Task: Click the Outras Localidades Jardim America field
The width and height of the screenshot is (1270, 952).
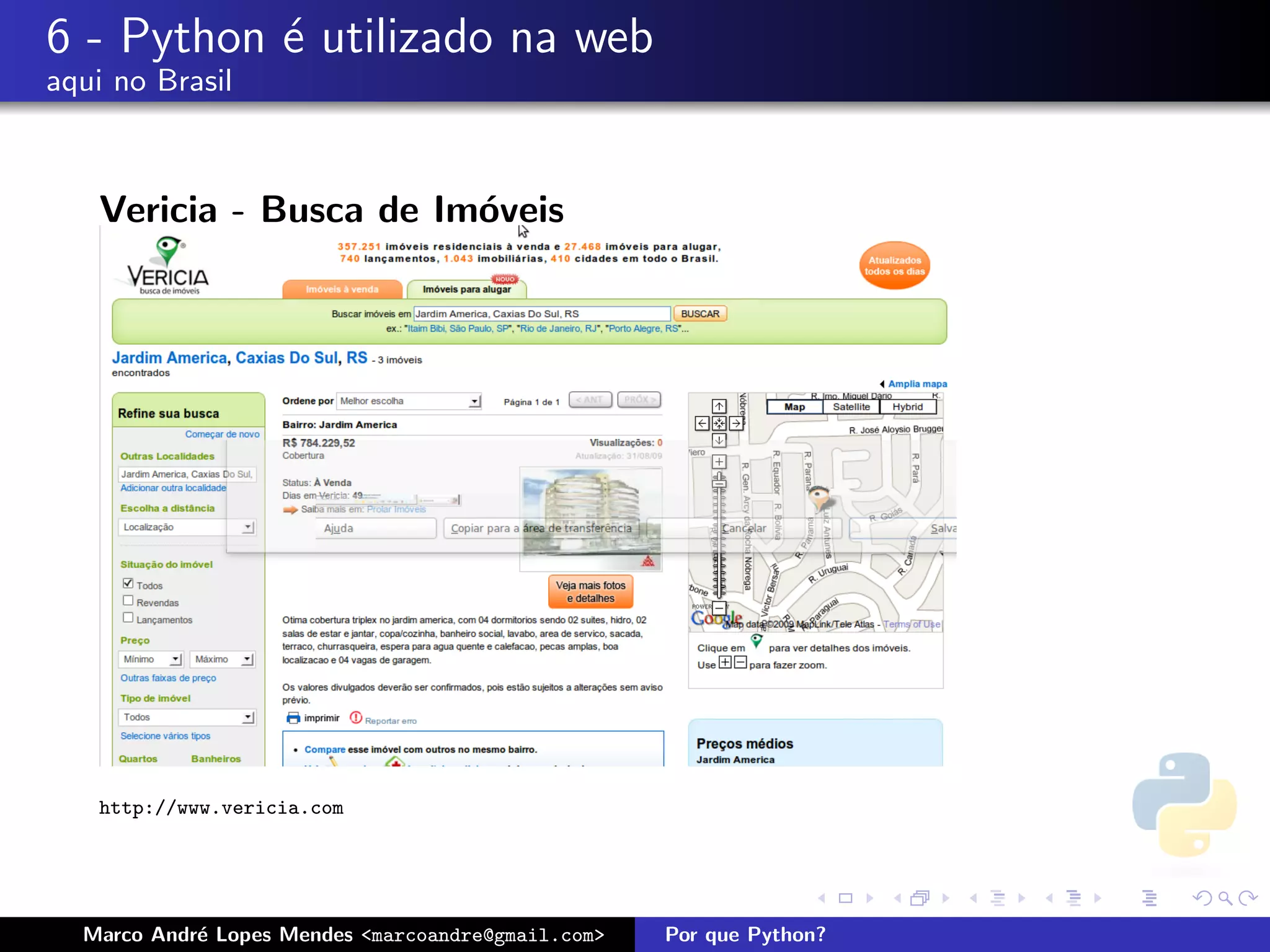Action: pyautogui.click(x=187, y=475)
